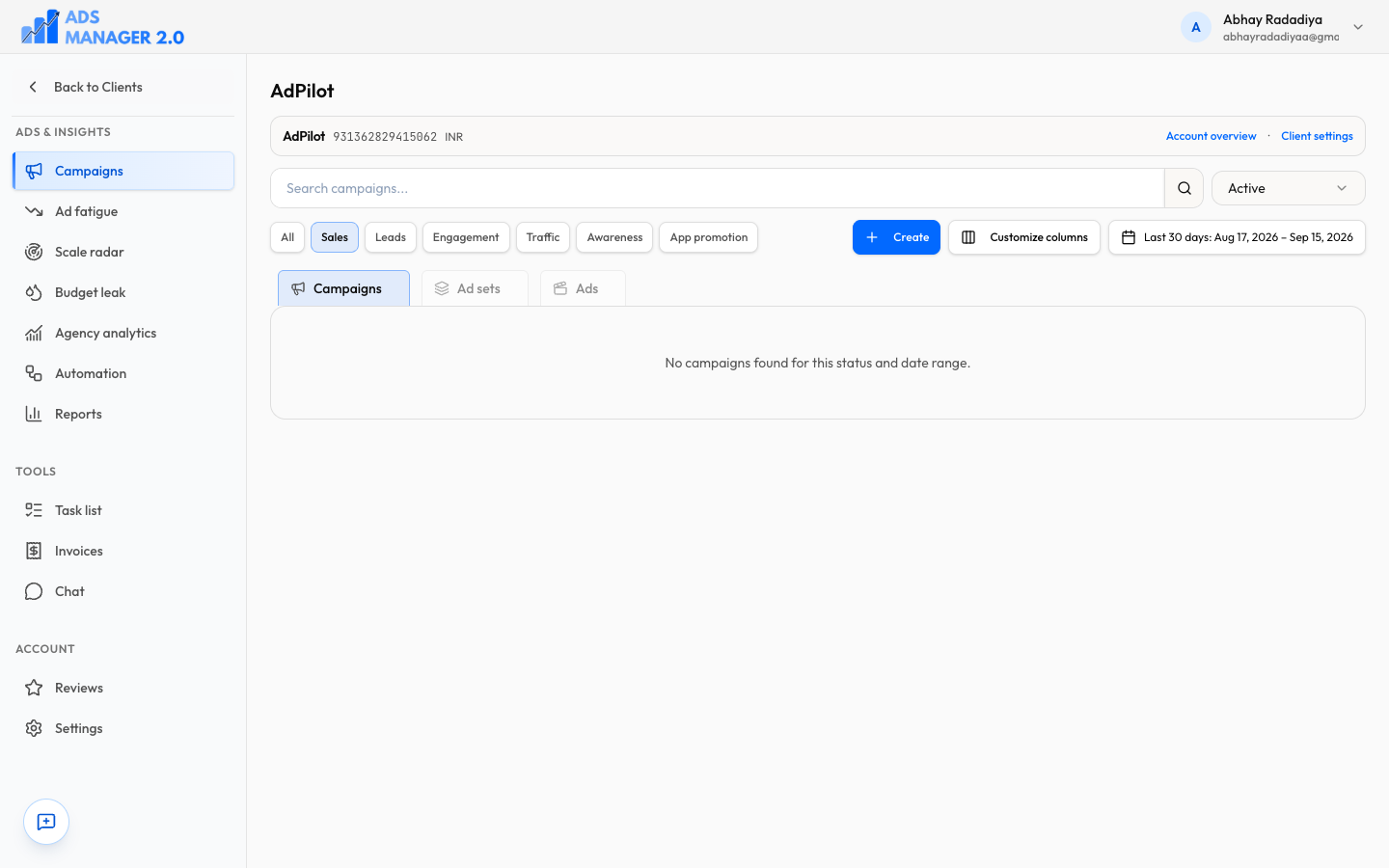This screenshot has height=868, width=1389.
Task: Click the INR currency label
Action: (x=453, y=137)
